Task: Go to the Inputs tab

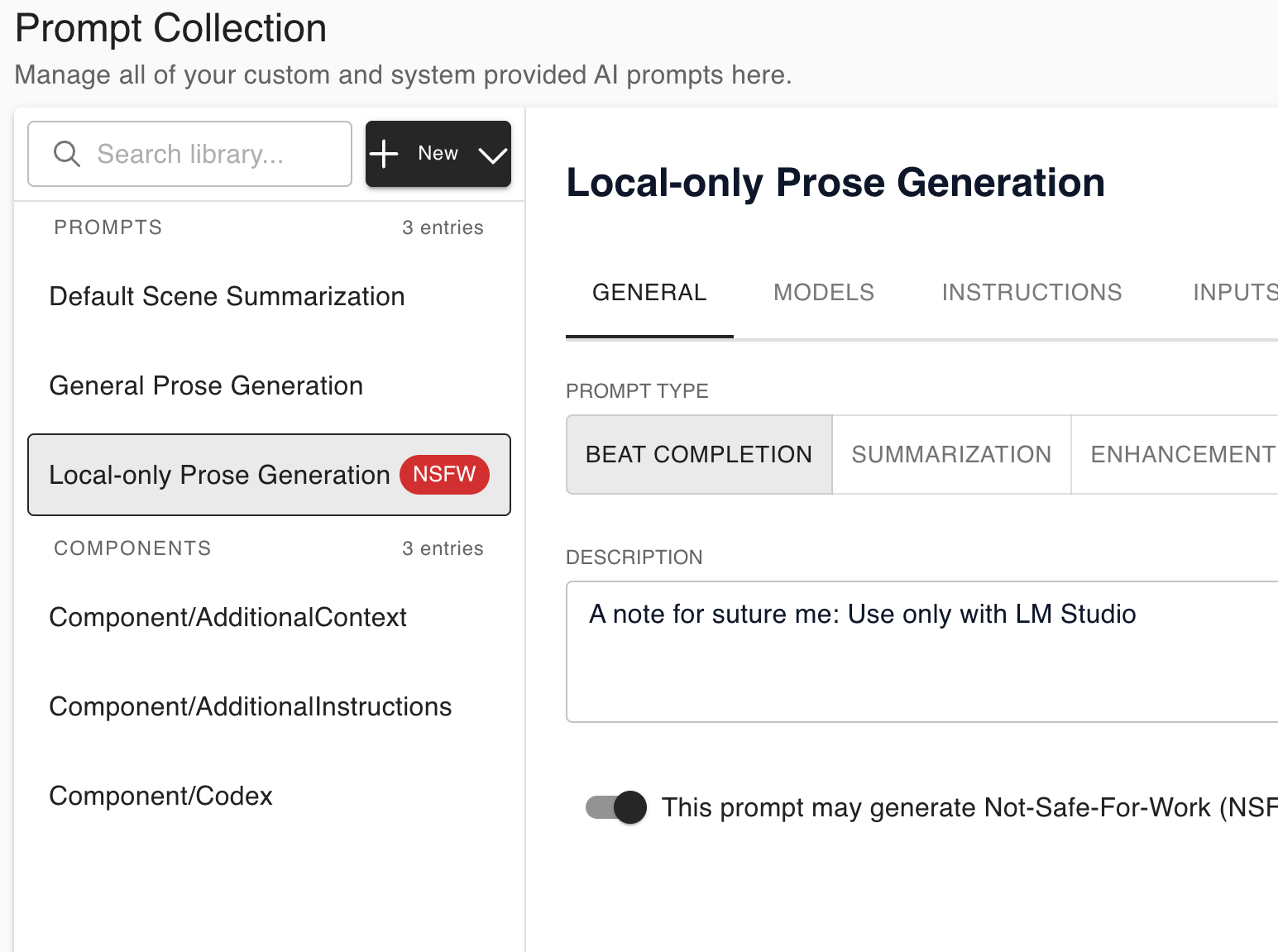Action: pos(1234,293)
